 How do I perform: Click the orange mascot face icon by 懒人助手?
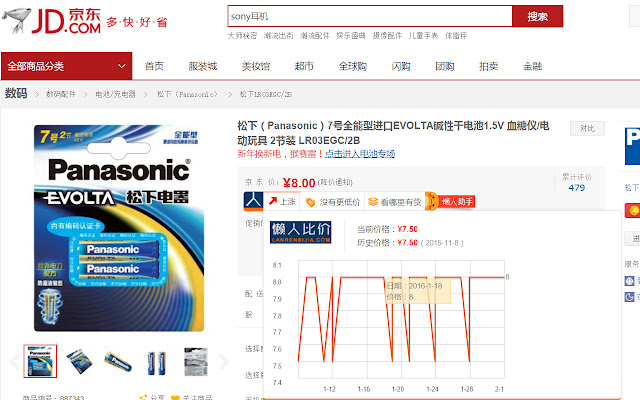(x=431, y=201)
